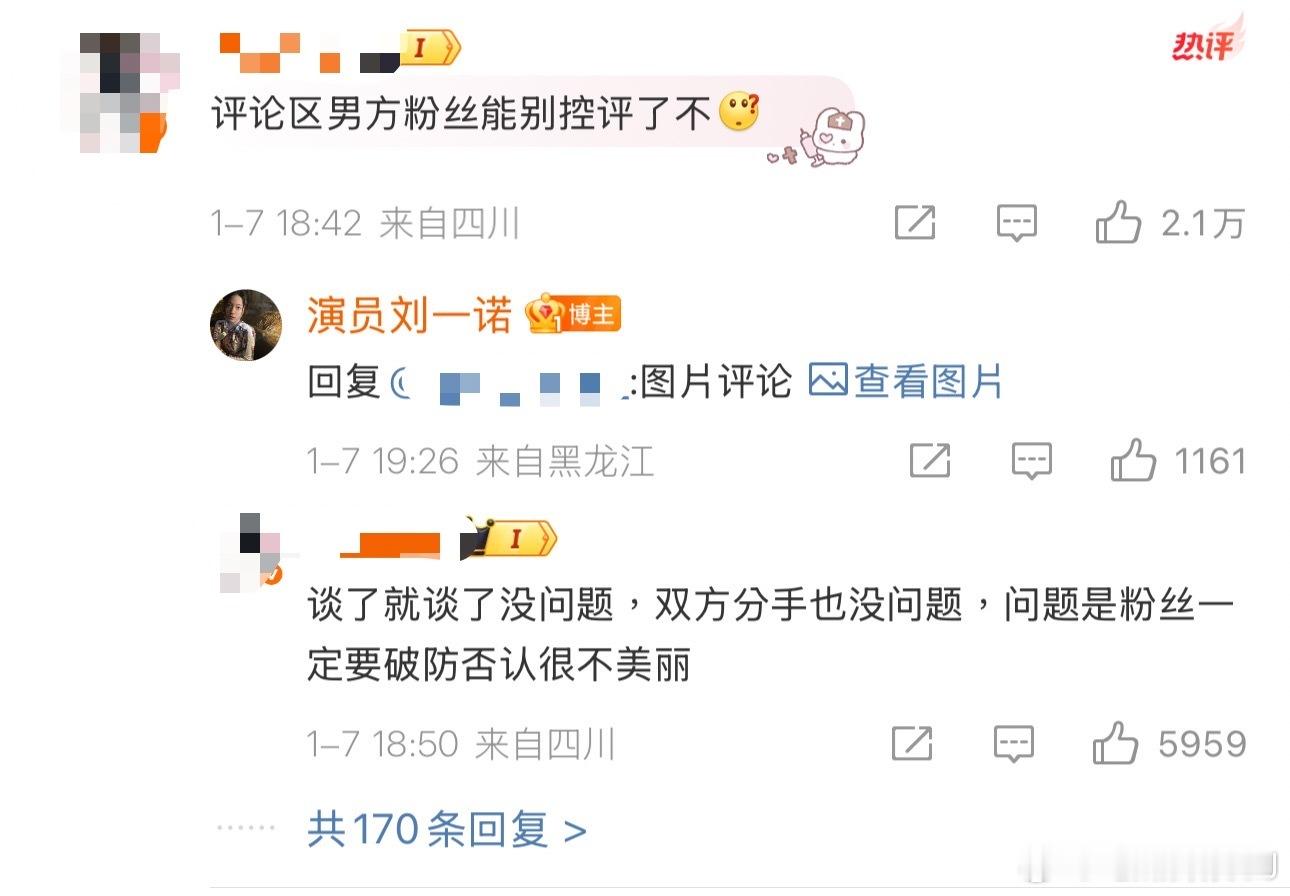Share the 18:50 comment about 粉丝破防
This screenshot has height=896, width=1290.
click(x=912, y=744)
